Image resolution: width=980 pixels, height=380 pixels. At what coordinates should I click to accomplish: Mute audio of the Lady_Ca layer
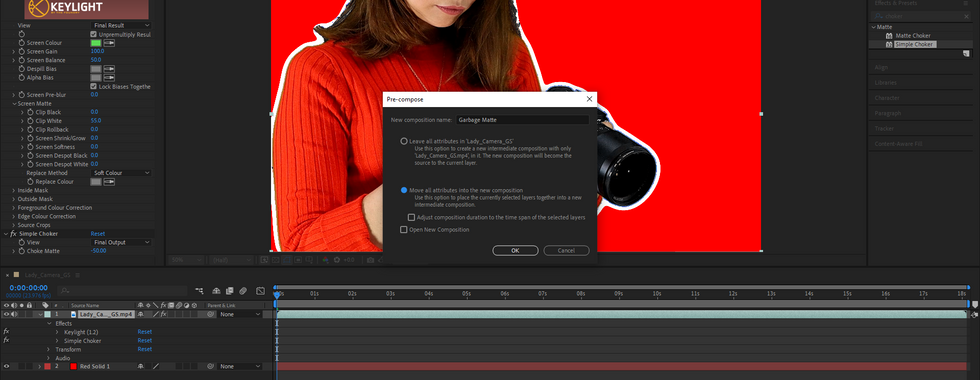pos(14,314)
